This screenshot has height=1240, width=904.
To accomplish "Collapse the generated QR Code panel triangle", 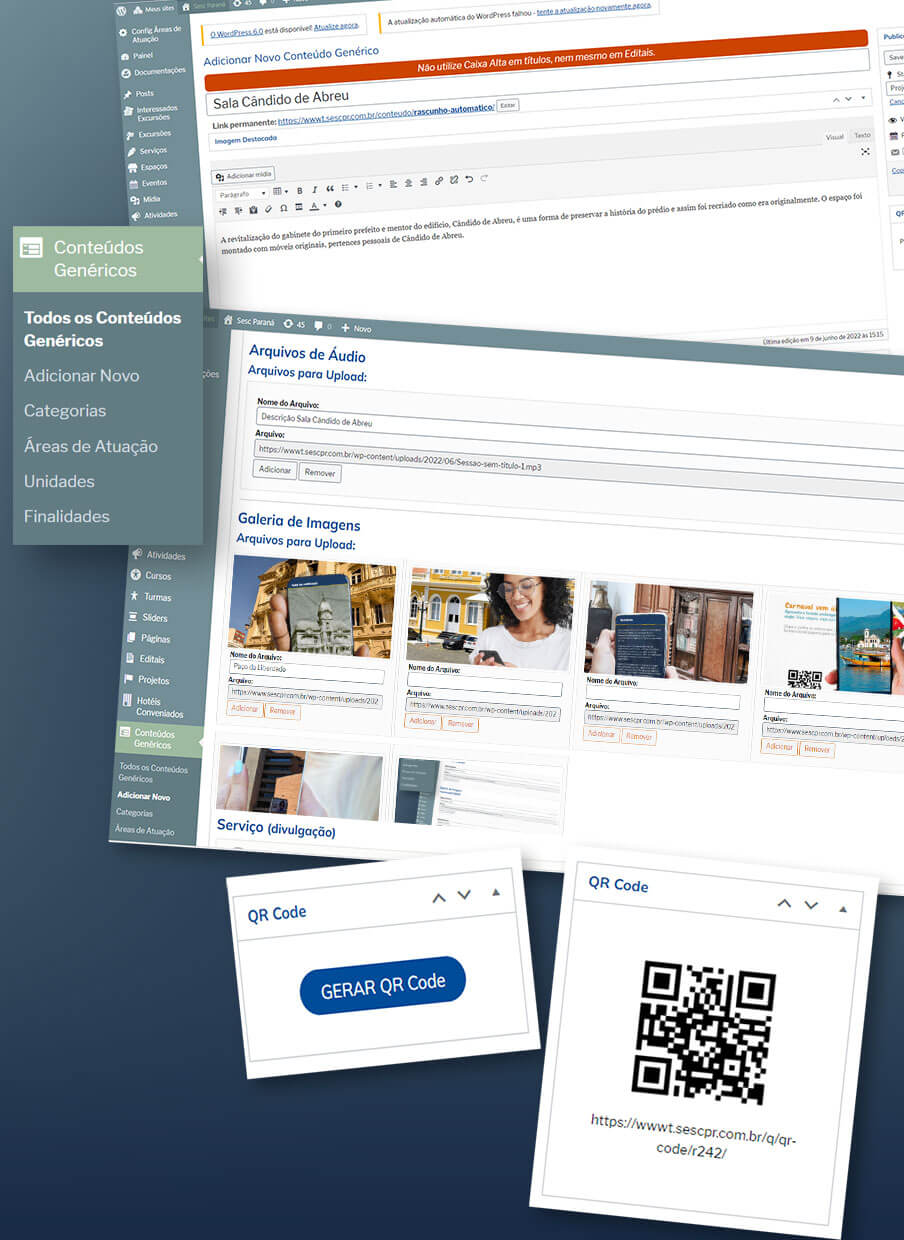I will pyautogui.click(x=843, y=909).
